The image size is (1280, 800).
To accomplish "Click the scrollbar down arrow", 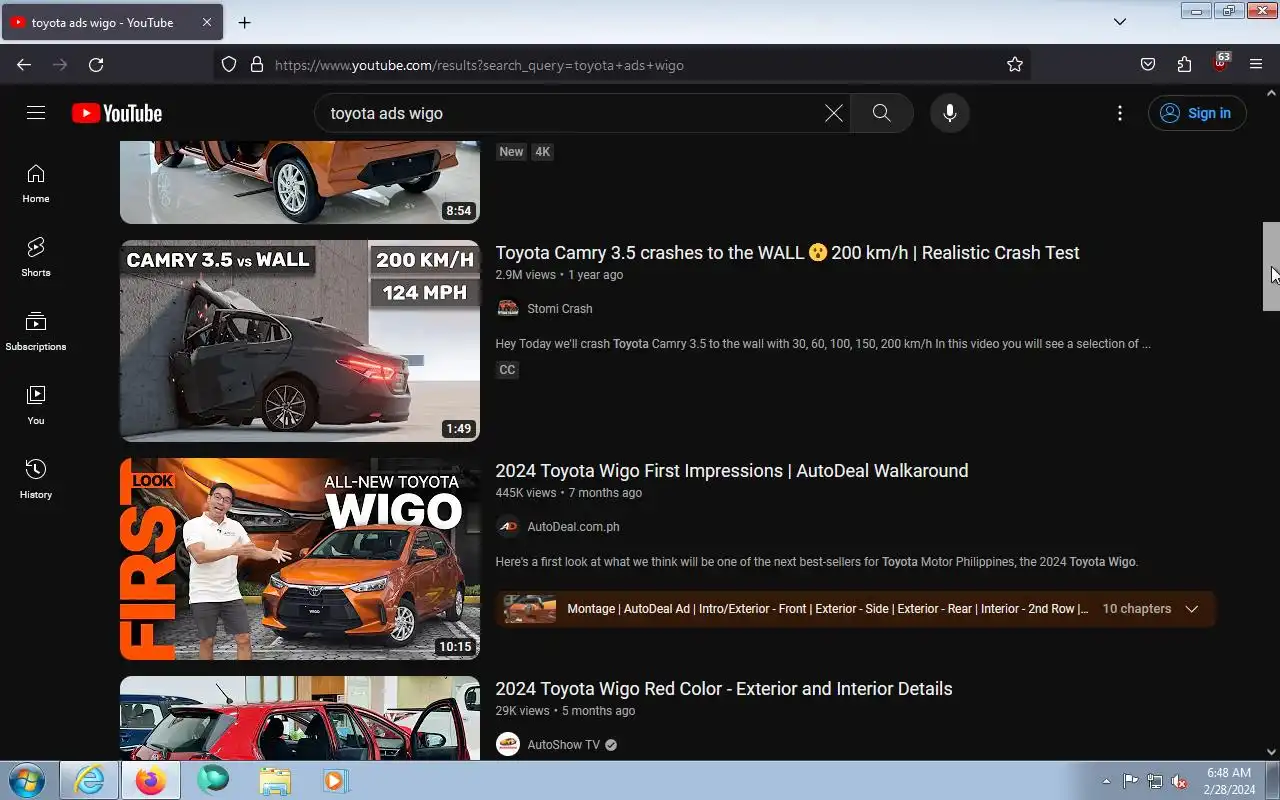I will click(1271, 752).
